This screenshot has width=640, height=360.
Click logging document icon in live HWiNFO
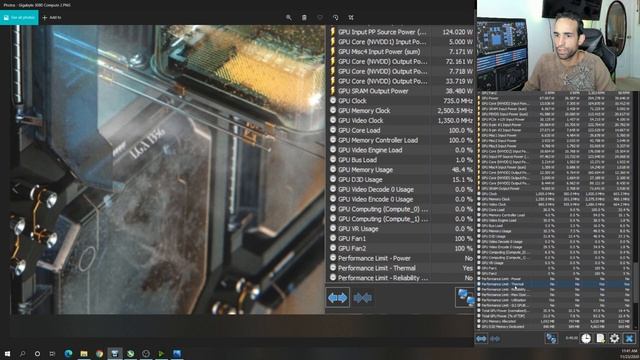click(600, 338)
